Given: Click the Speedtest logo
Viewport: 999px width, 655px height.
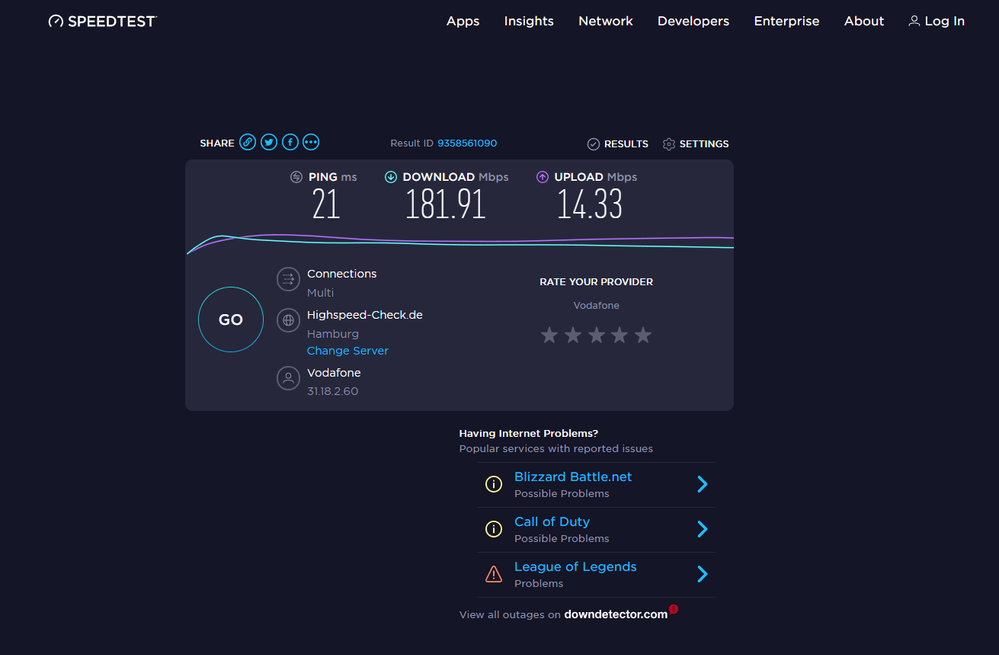Looking at the screenshot, I should click(103, 21).
